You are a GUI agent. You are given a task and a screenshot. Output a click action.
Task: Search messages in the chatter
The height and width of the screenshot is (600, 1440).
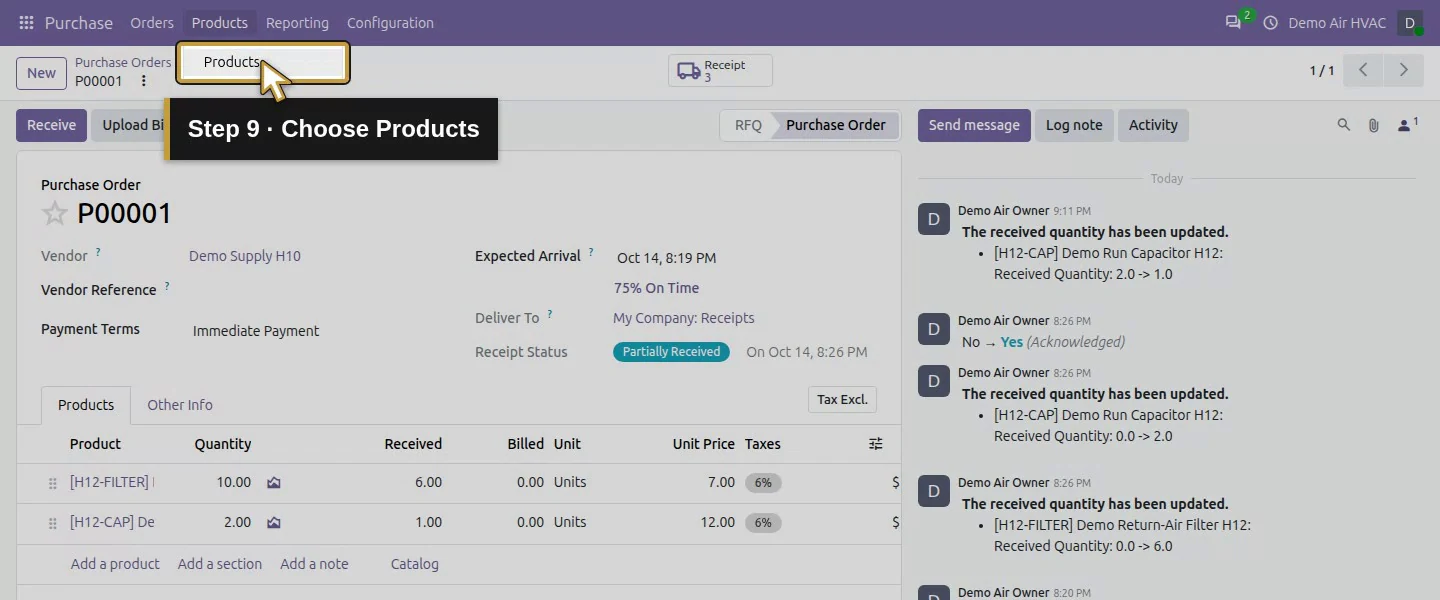(1344, 125)
